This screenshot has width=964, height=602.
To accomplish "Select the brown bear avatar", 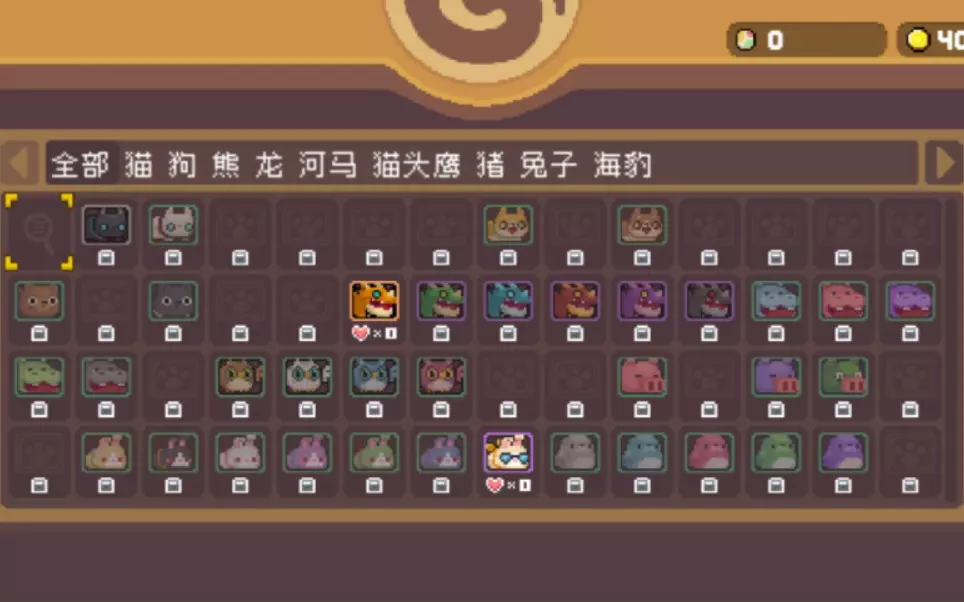I will pos(39,301).
